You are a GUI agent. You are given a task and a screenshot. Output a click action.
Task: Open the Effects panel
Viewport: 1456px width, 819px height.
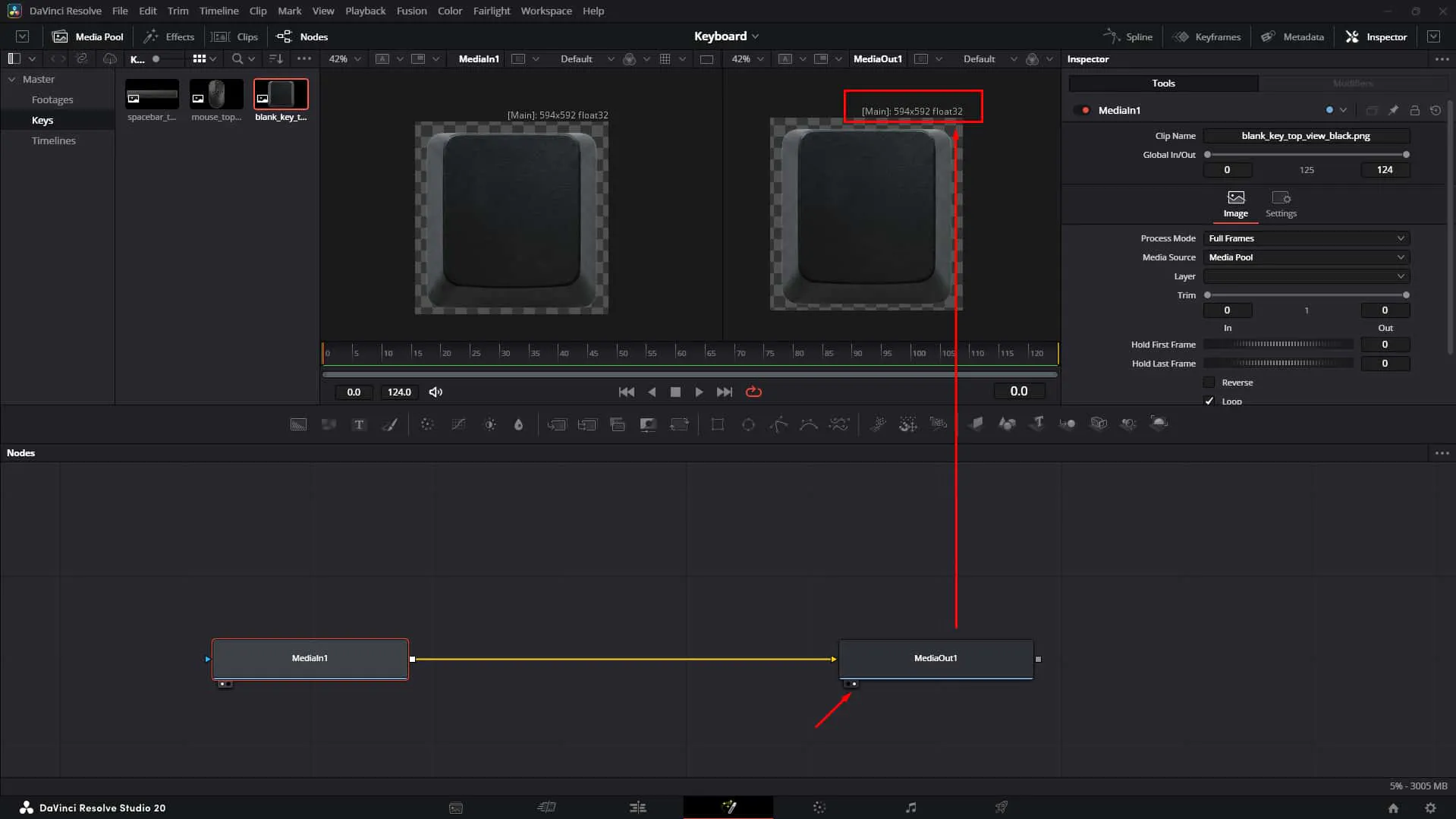(169, 36)
